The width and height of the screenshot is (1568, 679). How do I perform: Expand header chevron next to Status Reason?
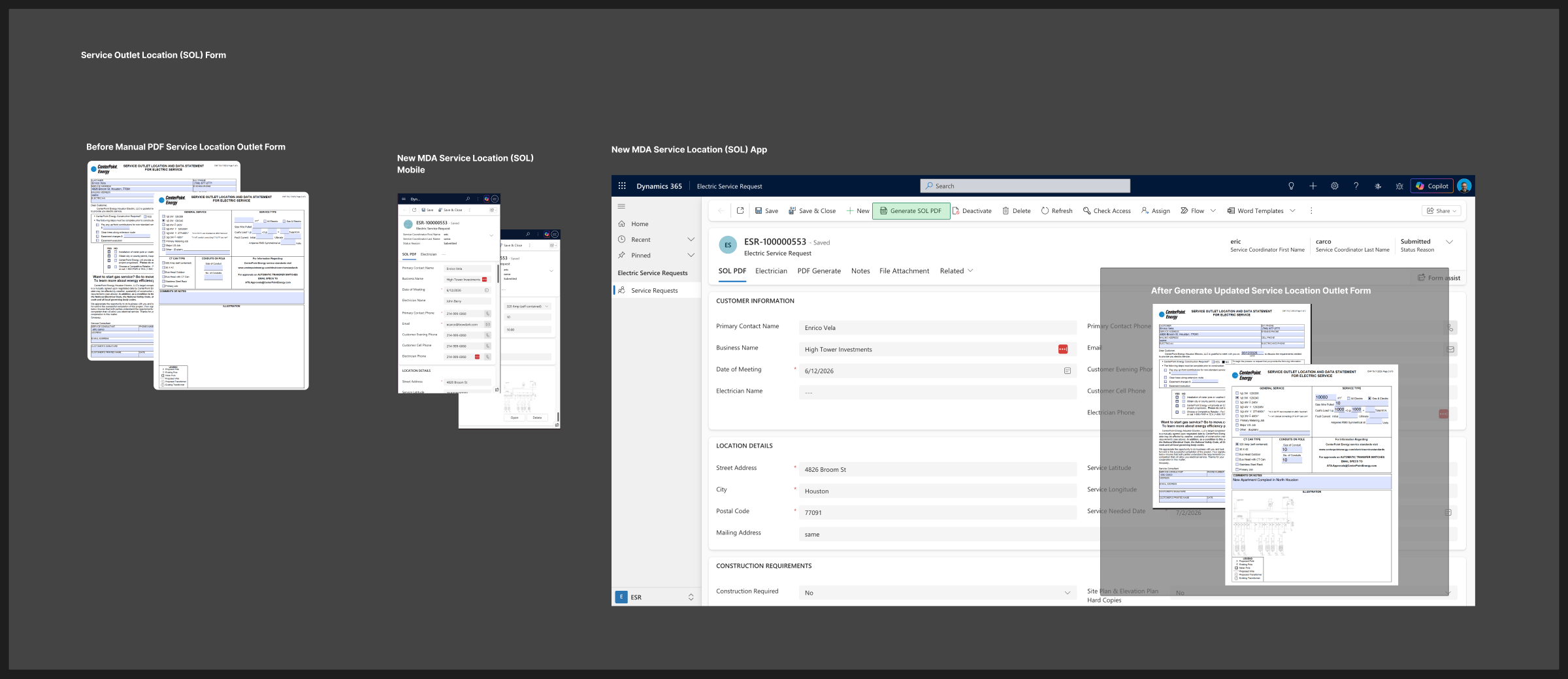point(1449,242)
